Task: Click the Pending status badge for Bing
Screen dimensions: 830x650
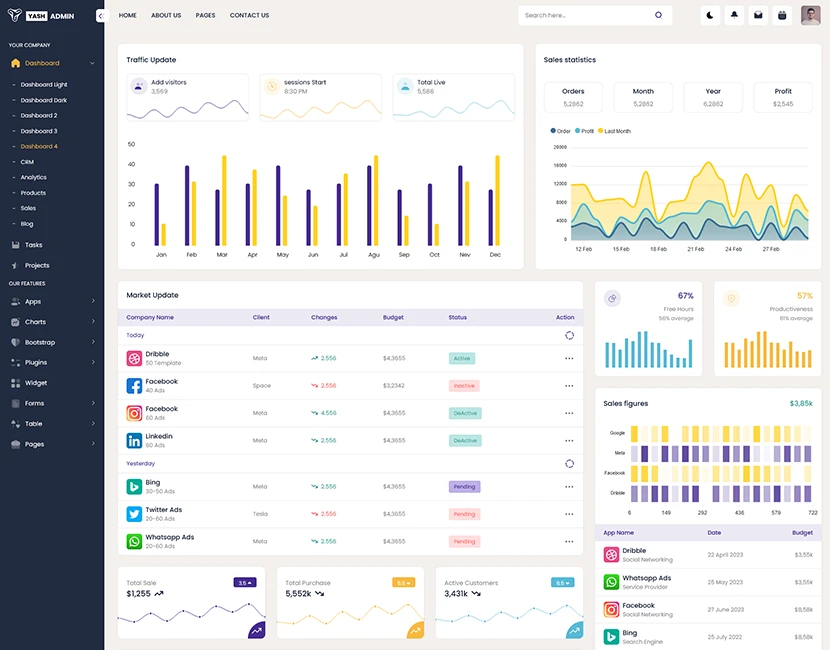Action: 464,486
